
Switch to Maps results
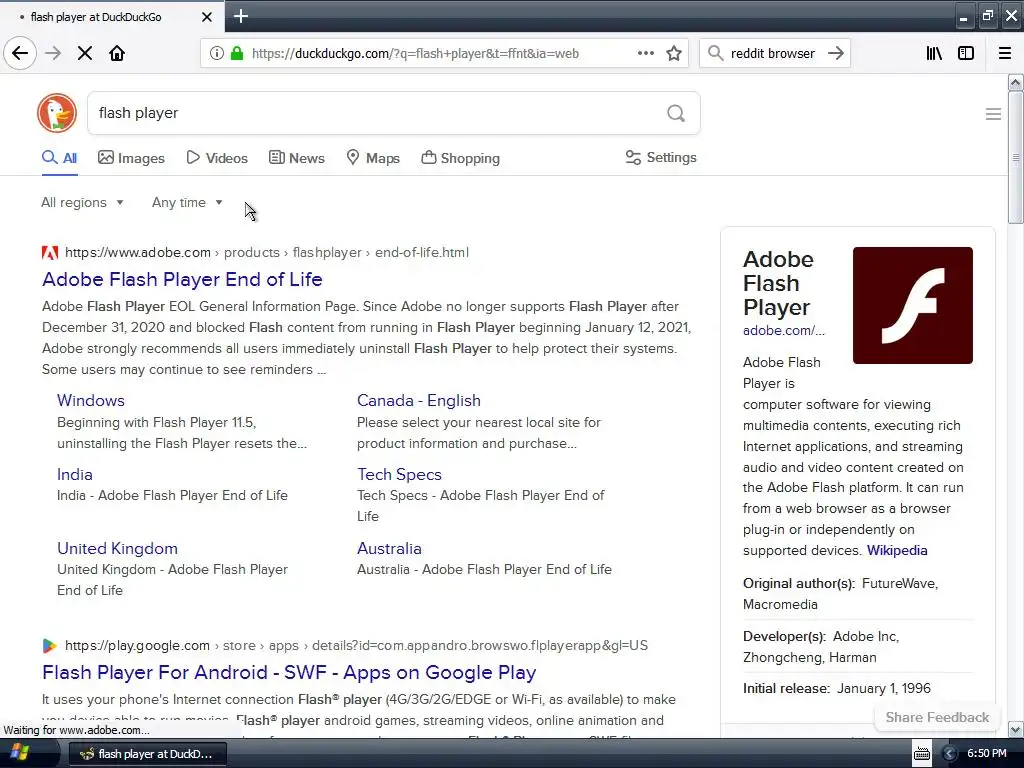pyautogui.click(x=373, y=158)
